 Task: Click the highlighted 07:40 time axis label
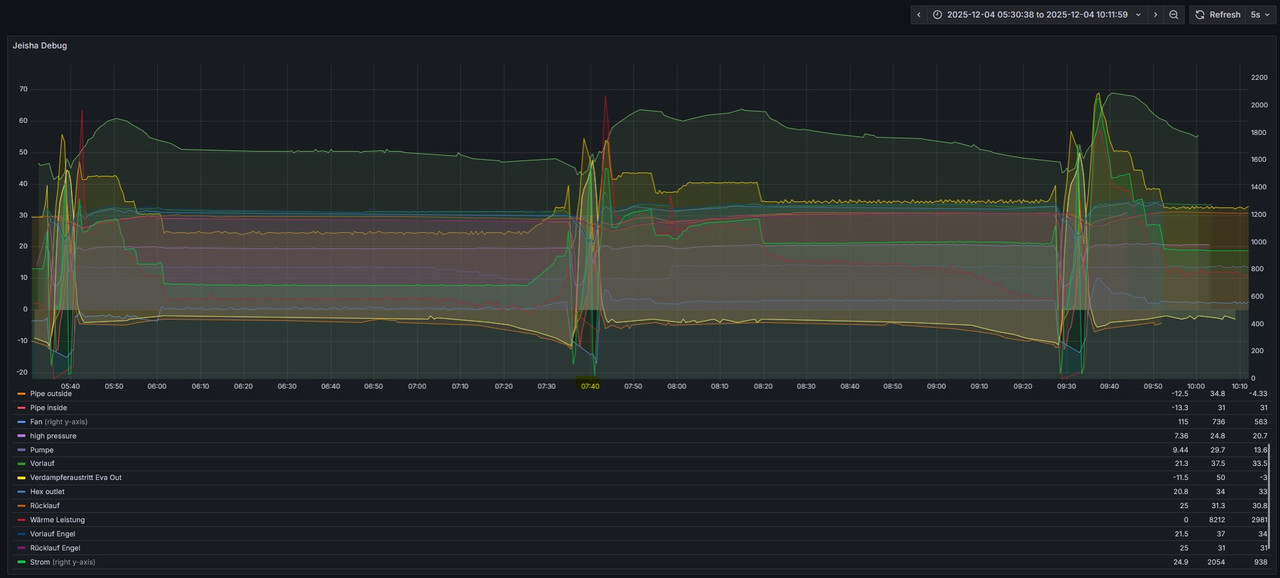590,386
